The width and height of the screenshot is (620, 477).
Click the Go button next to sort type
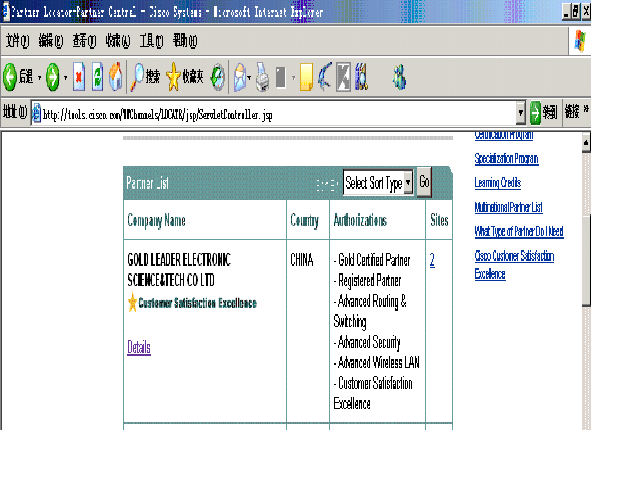pos(424,182)
